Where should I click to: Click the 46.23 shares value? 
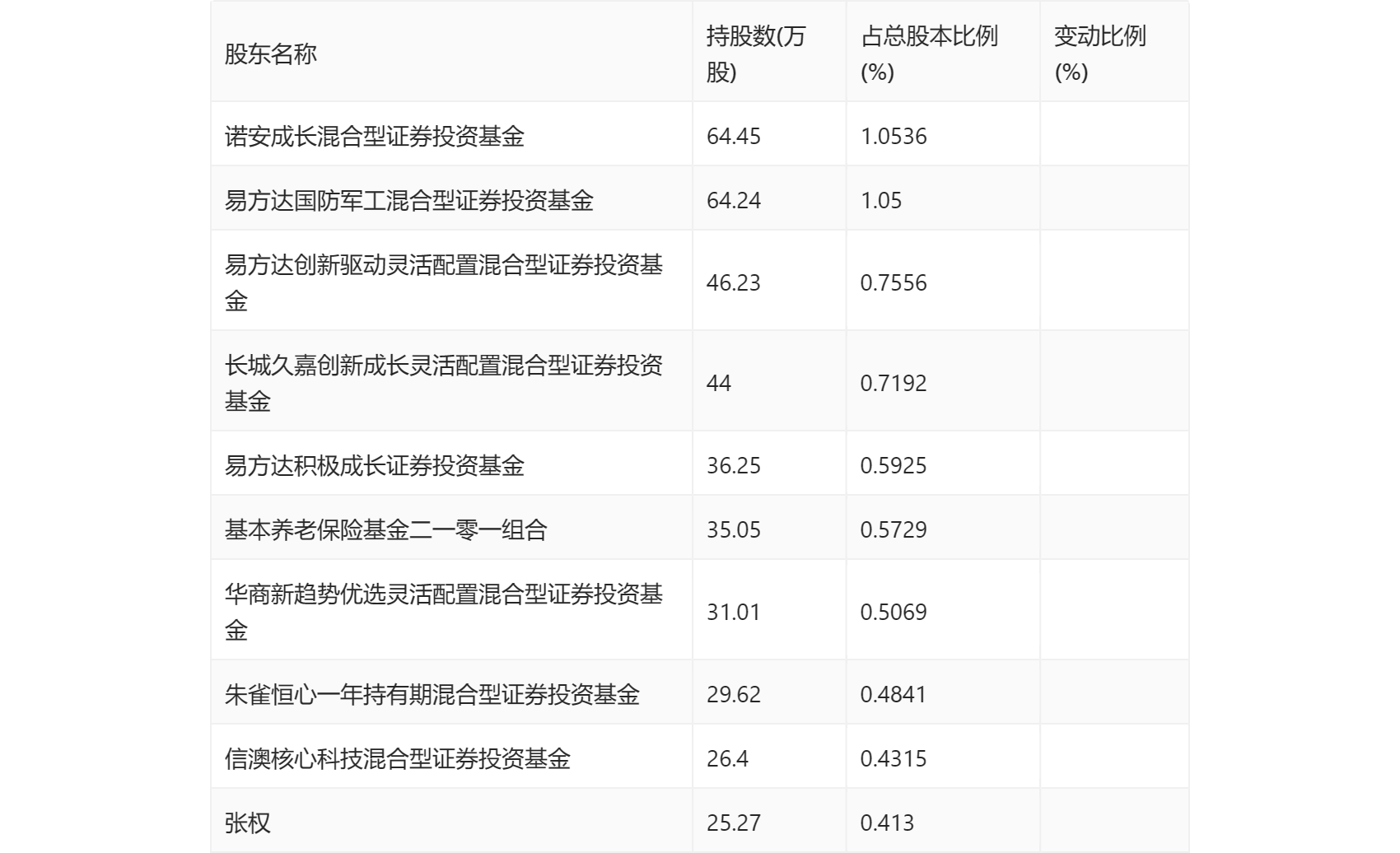click(x=734, y=282)
